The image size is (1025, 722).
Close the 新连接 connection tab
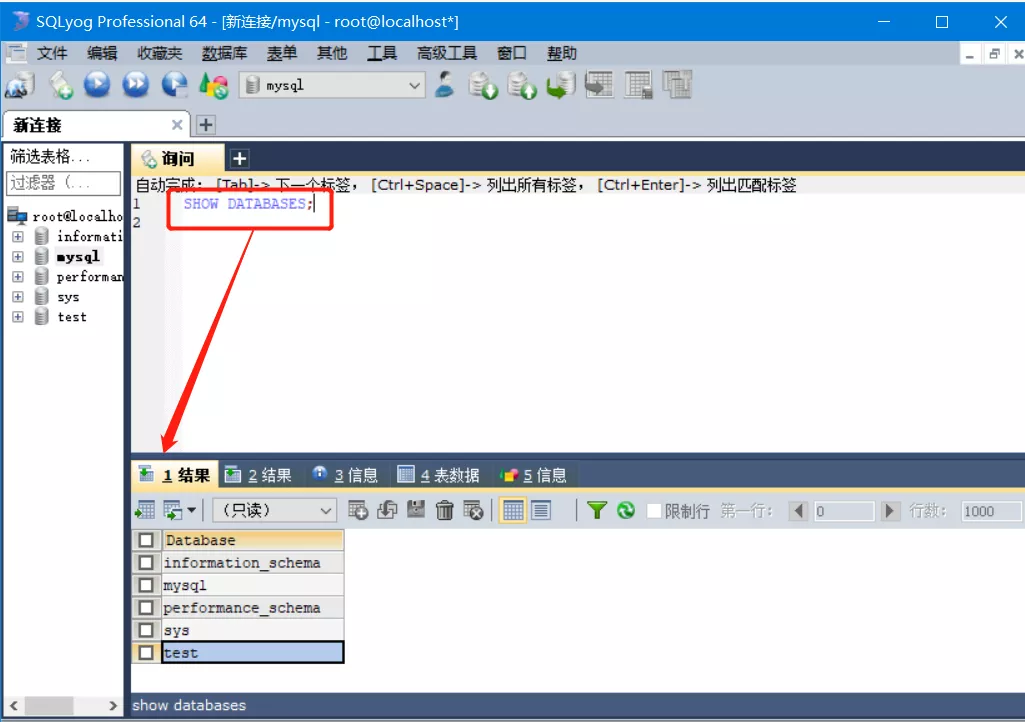tap(176, 124)
